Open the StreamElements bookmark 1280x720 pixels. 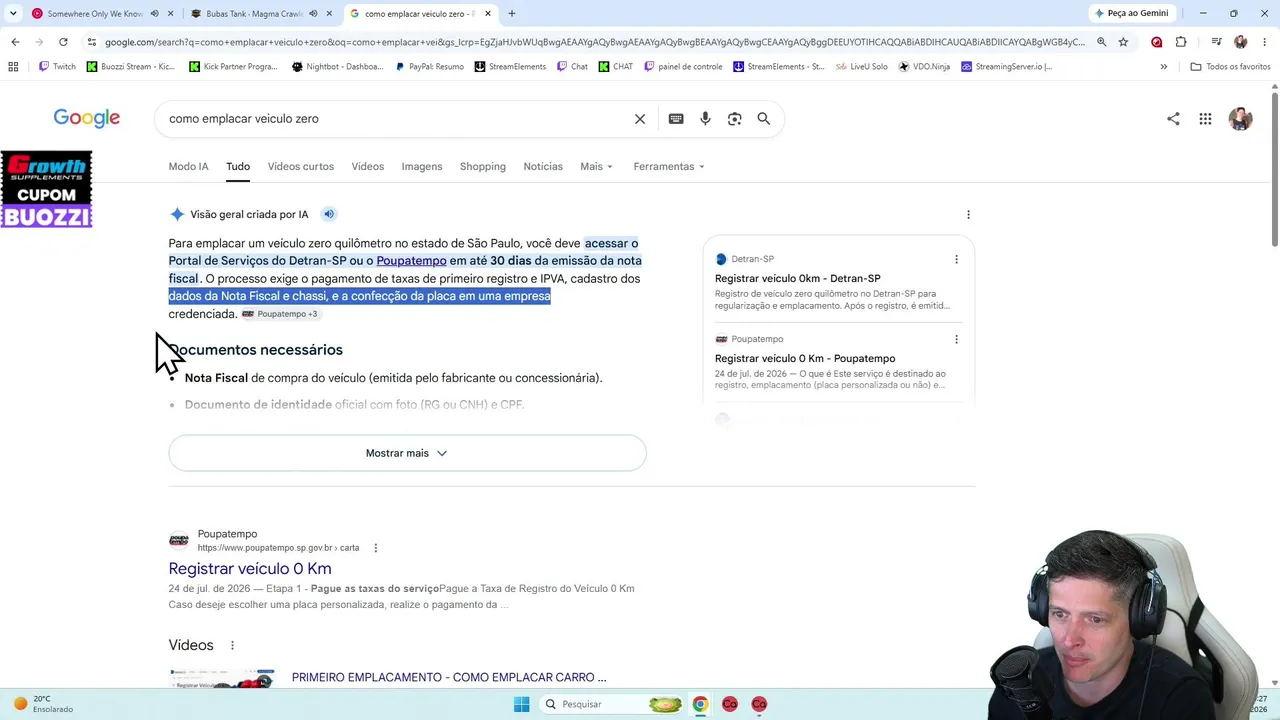tap(510, 67)
